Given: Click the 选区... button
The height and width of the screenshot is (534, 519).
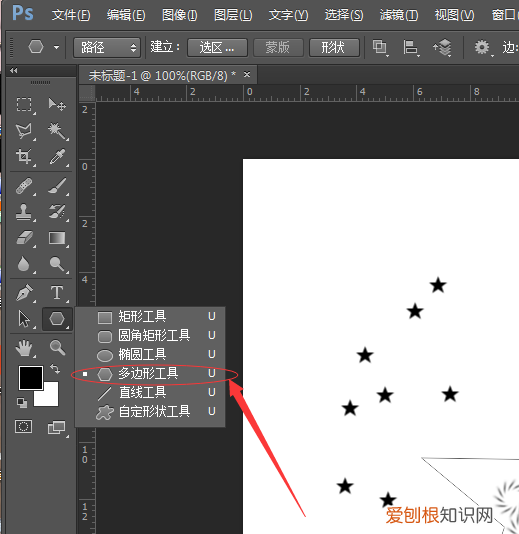Looking at the screenshot, I should (217, 47).
